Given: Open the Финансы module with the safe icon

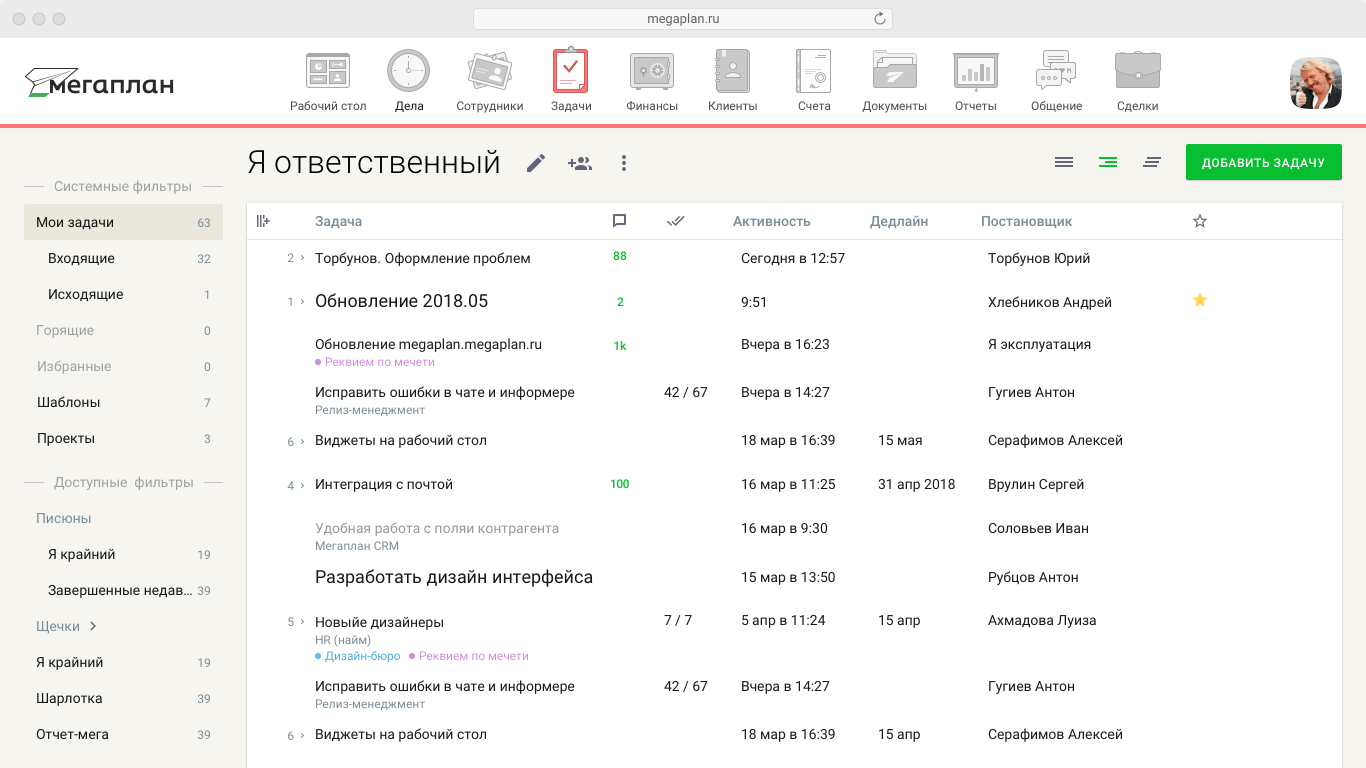Looking at the screenshot, I should click(x=651, y=70).
